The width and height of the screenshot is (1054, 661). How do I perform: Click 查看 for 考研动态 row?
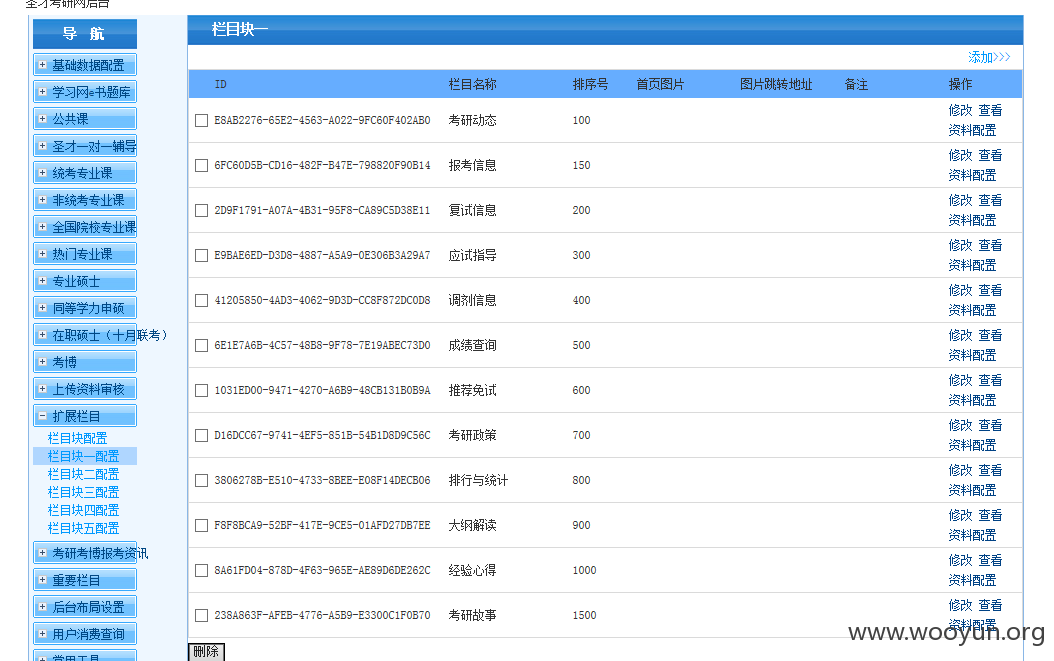pyautogui.click(x=990, y=110)
